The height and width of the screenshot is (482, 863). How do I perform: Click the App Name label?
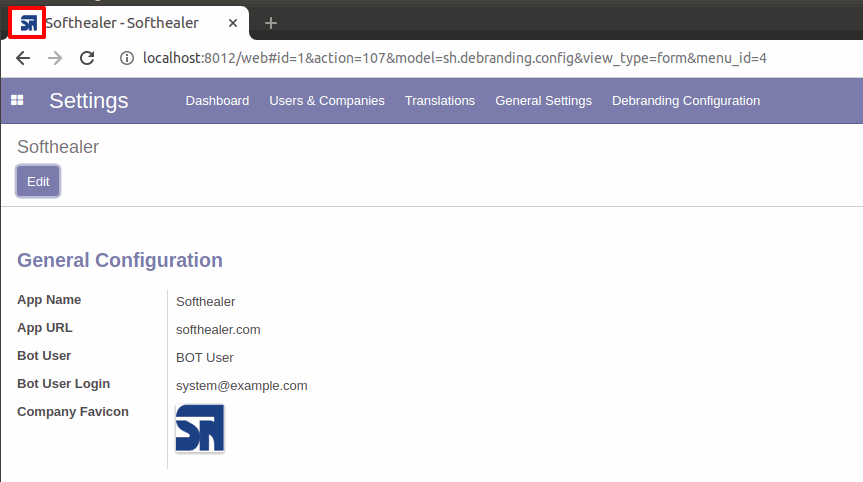tap(49, 300)
